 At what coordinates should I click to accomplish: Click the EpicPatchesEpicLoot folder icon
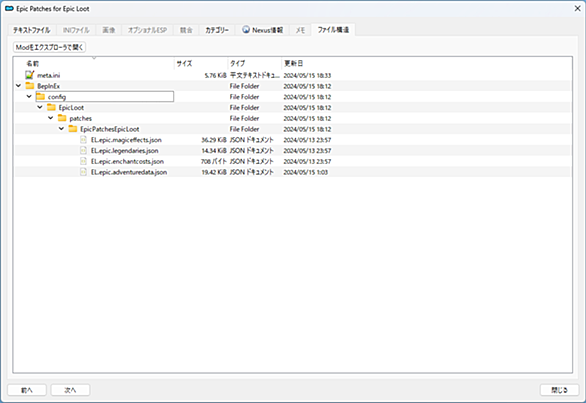tap(73, 129)
